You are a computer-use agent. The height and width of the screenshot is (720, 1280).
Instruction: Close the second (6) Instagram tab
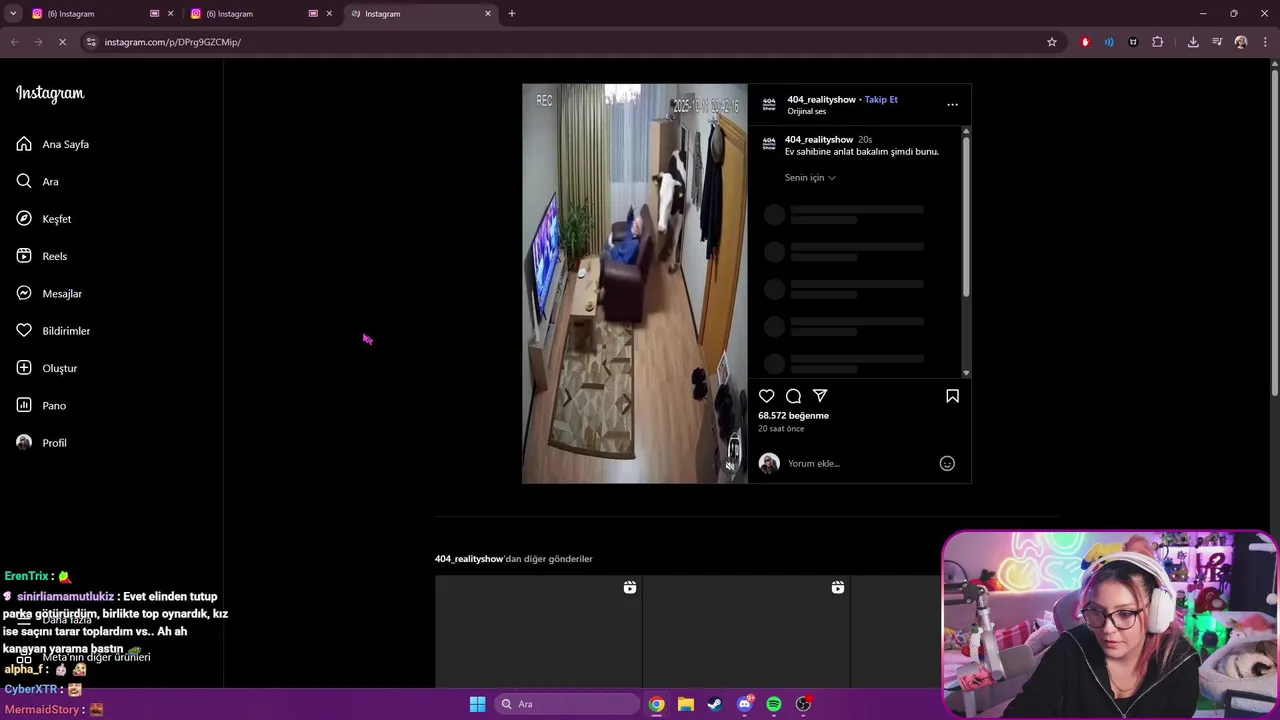[x=329, y=14]
